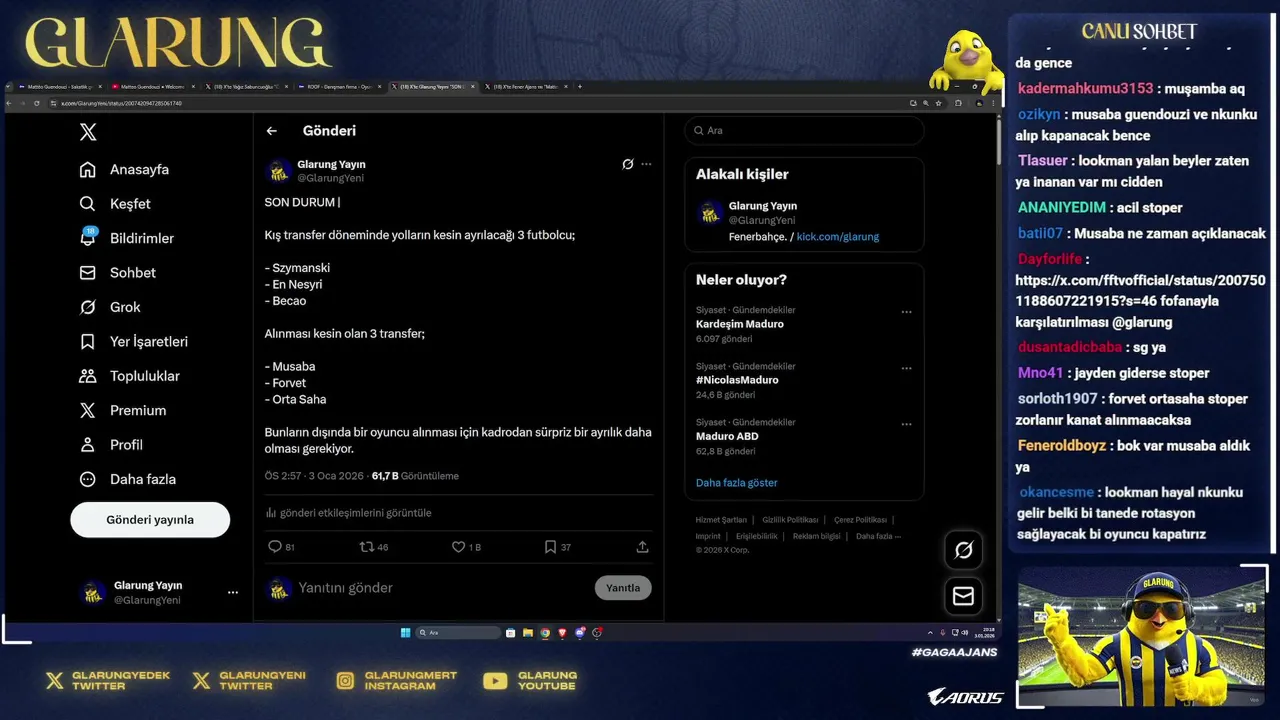The width and height of the screenshot is (1280, 720).
Task: Open Profil page
Action: pos(111,444)
